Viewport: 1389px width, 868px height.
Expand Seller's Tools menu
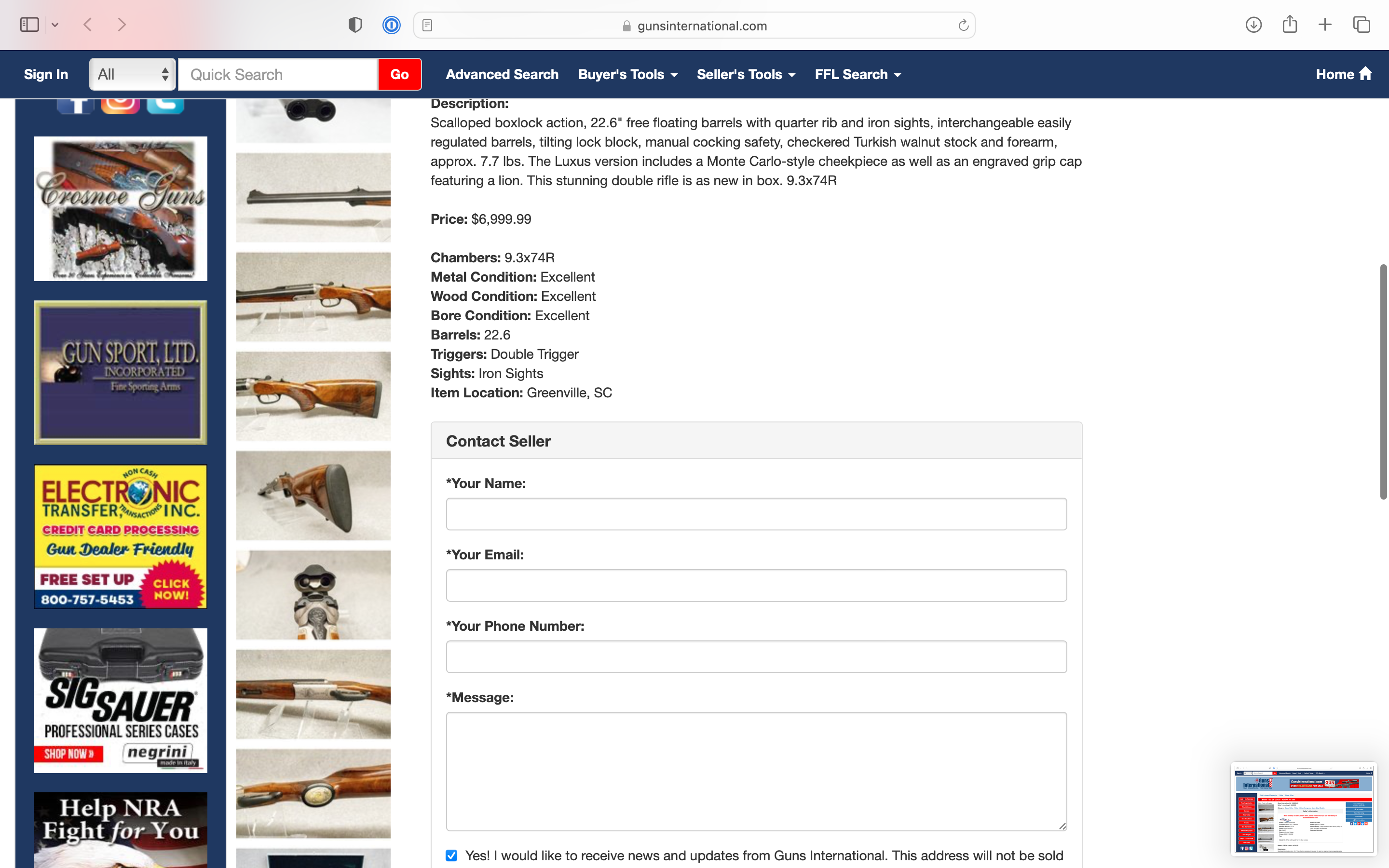point(746,74)
